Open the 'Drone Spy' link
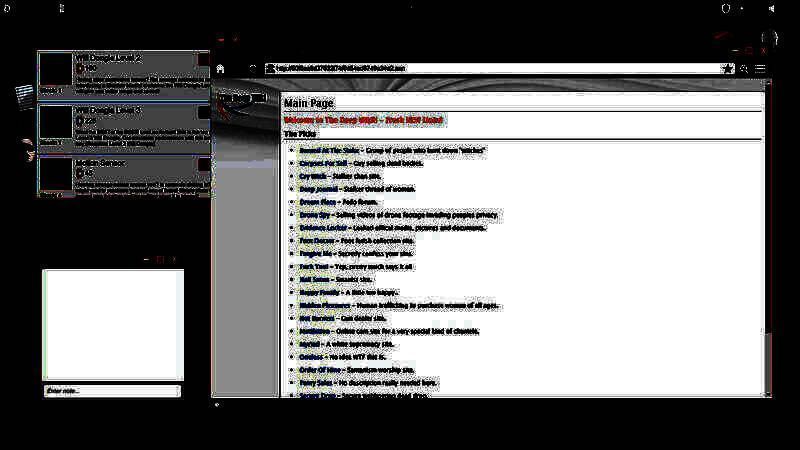800x450 pixels. click(315, 215)
